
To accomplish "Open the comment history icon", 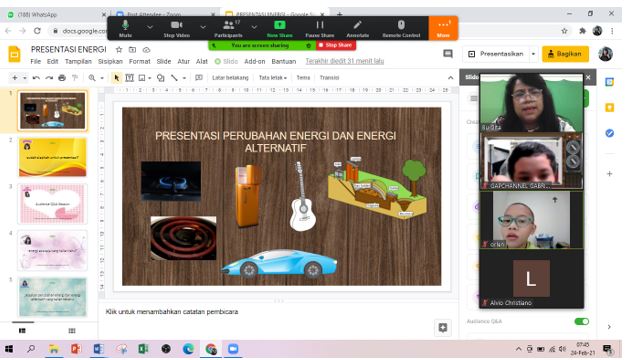I will [448, 54].
